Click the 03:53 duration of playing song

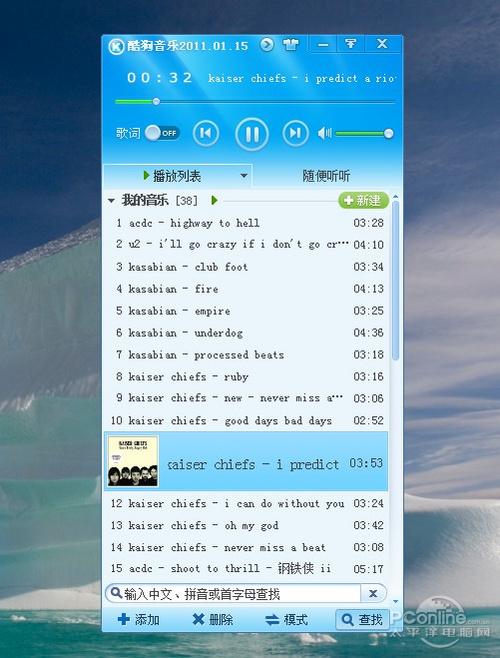tap(366, 463)
